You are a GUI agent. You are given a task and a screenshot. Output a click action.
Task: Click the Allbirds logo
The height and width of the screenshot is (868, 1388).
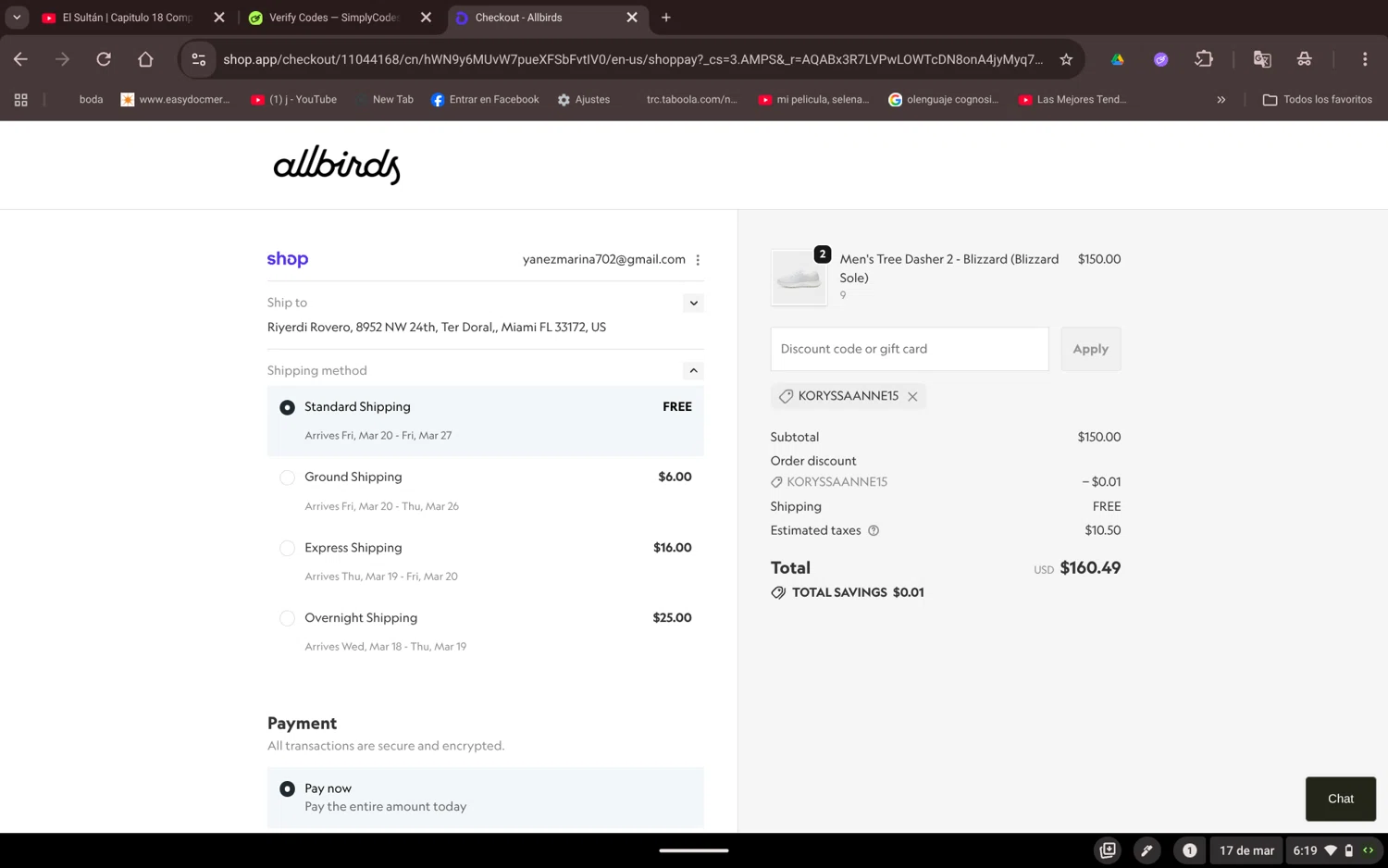click(337, 165)
